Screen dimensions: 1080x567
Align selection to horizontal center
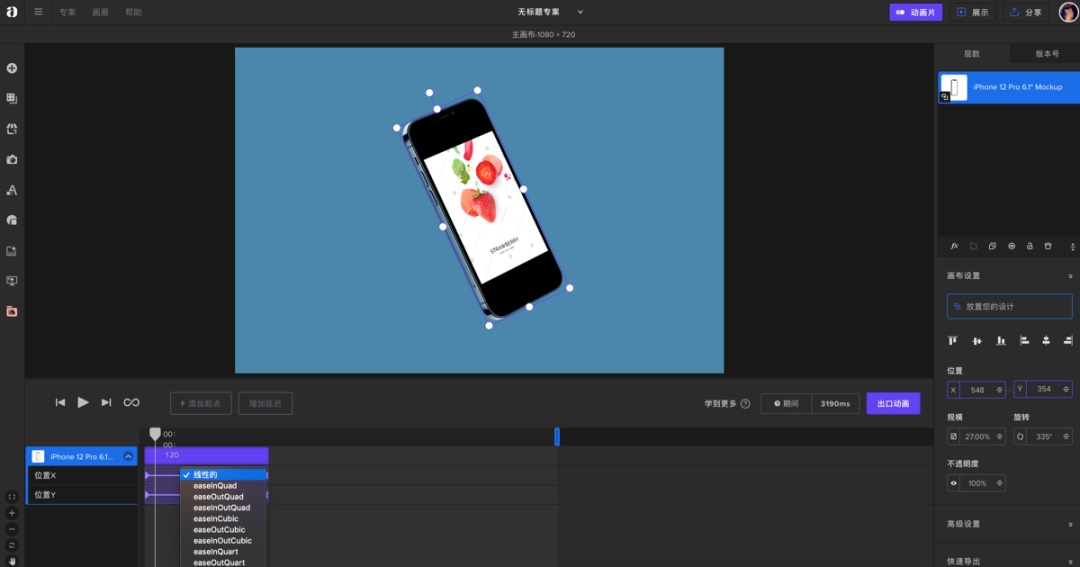pyautogui.click(x=1046, y=340)
